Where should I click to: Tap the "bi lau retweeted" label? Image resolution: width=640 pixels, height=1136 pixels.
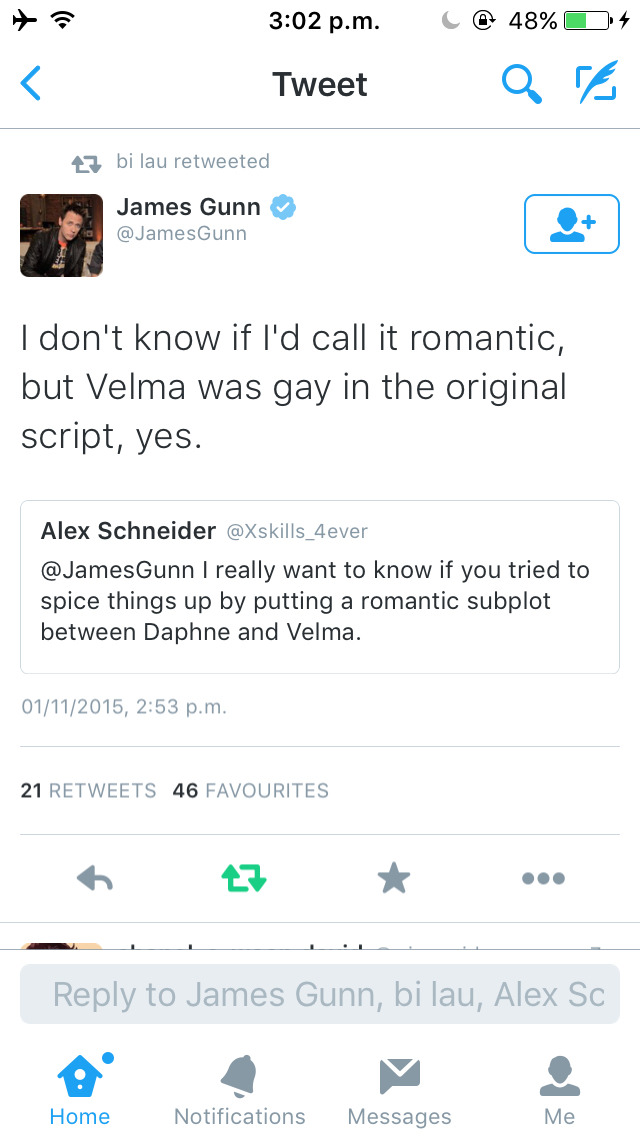[x=186, y=161]
